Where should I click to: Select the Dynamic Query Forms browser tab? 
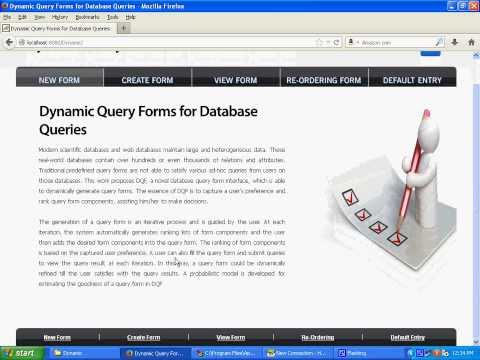(x=58, y=28)
